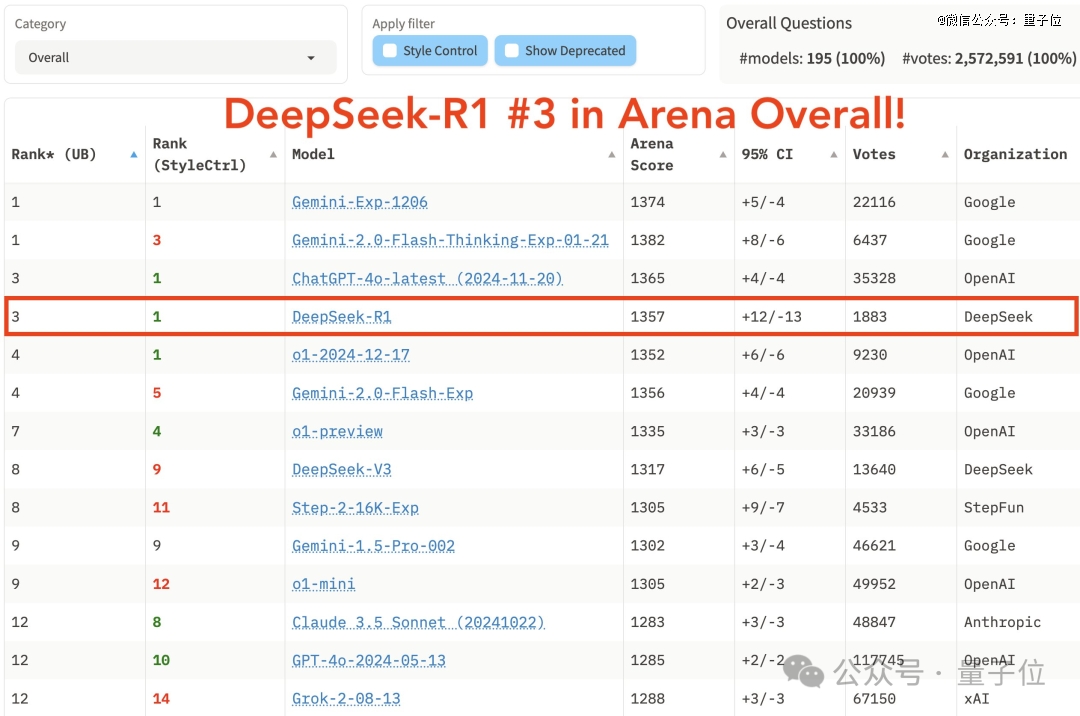Click the StyleCtrl rank 14 for Grok-2-08-13
Viewport: 1080px width, 716px height.
pos(161,699)
